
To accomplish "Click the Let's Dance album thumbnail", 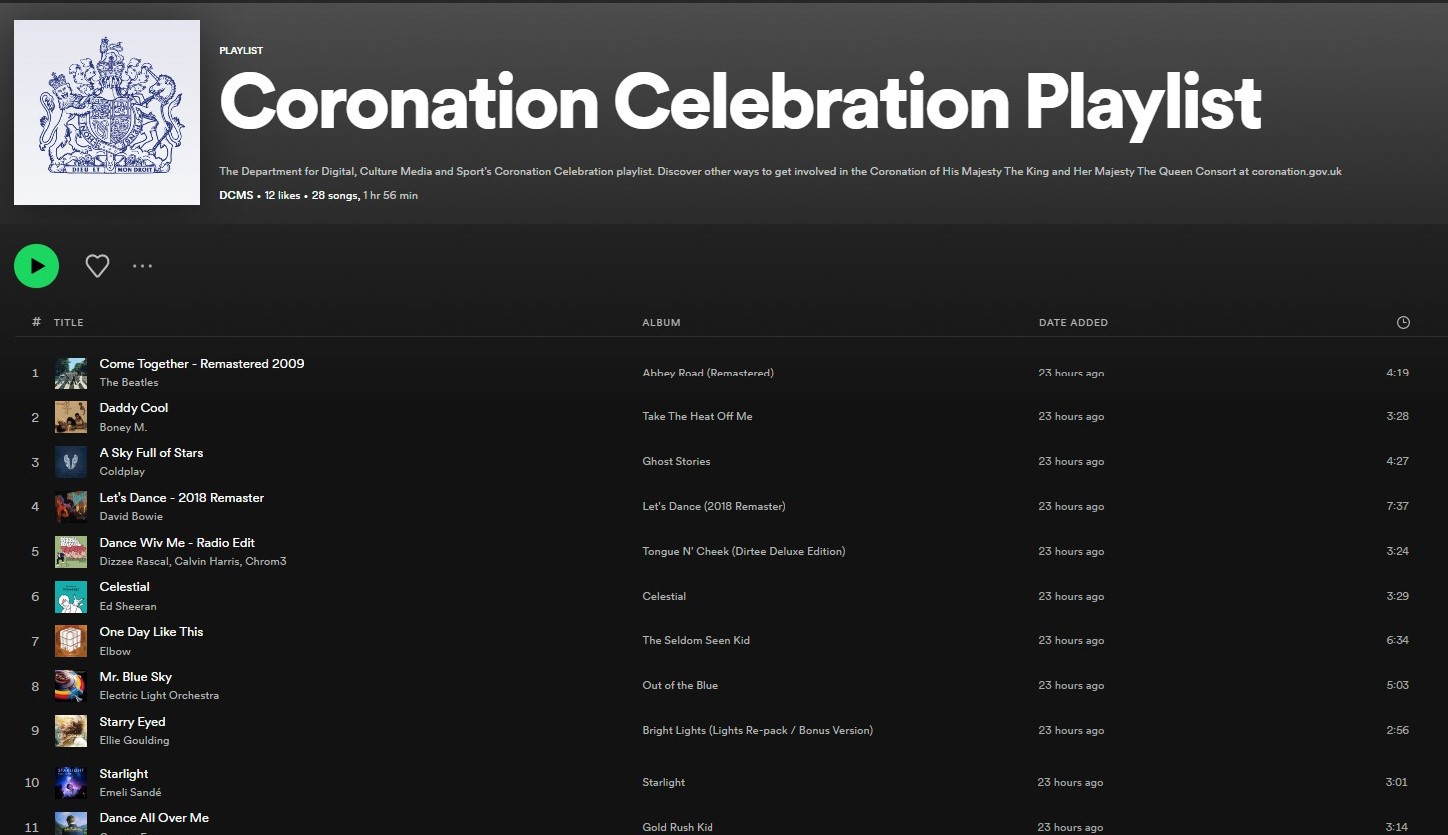I will [x=71, y=507].
